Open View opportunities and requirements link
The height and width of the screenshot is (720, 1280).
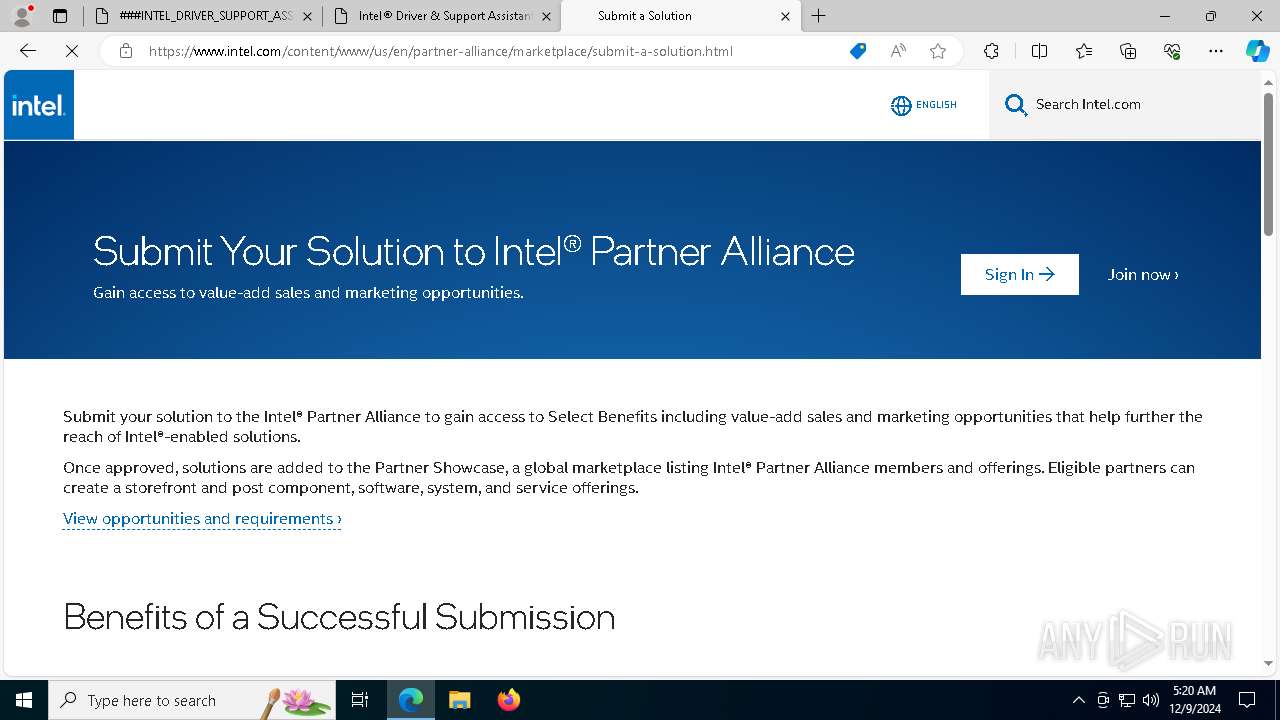pyautogui.click(x=202, y=519)
